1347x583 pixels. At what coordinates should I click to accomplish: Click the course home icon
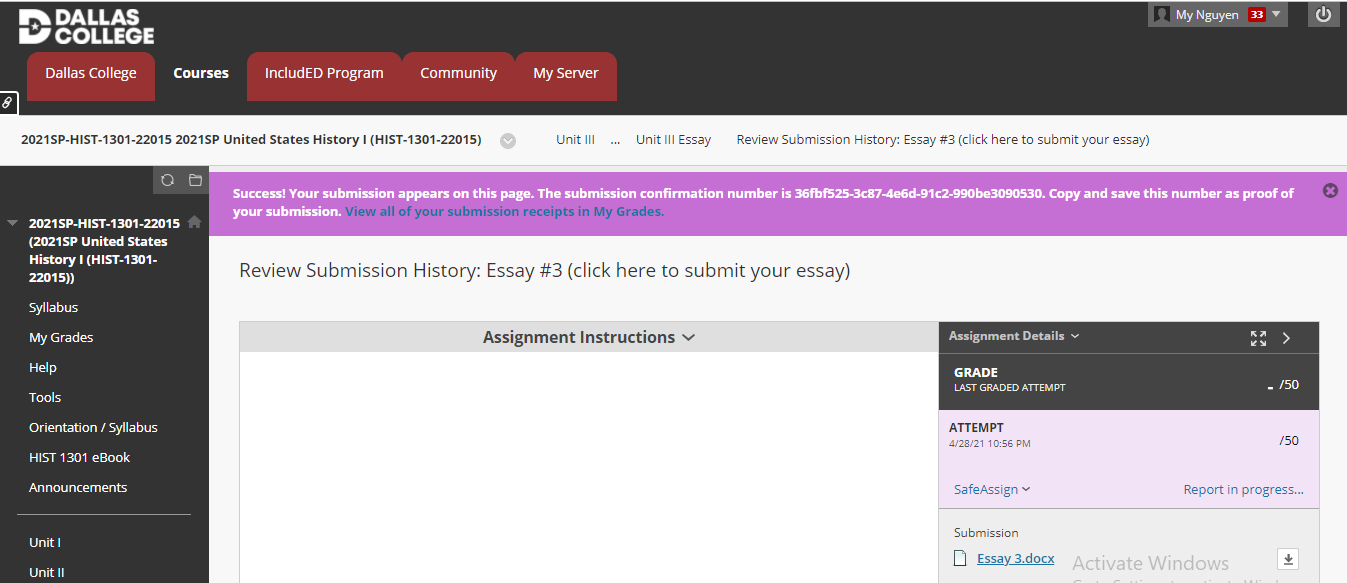tap(194, 222)
